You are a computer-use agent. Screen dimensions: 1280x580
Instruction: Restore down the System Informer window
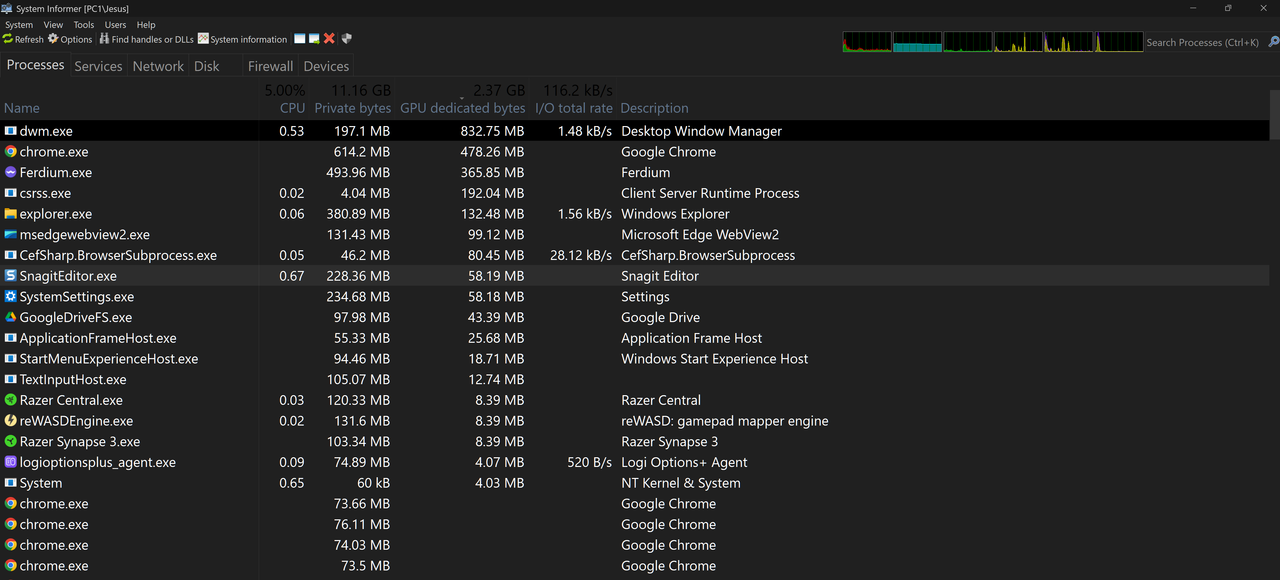[1228, 8]
